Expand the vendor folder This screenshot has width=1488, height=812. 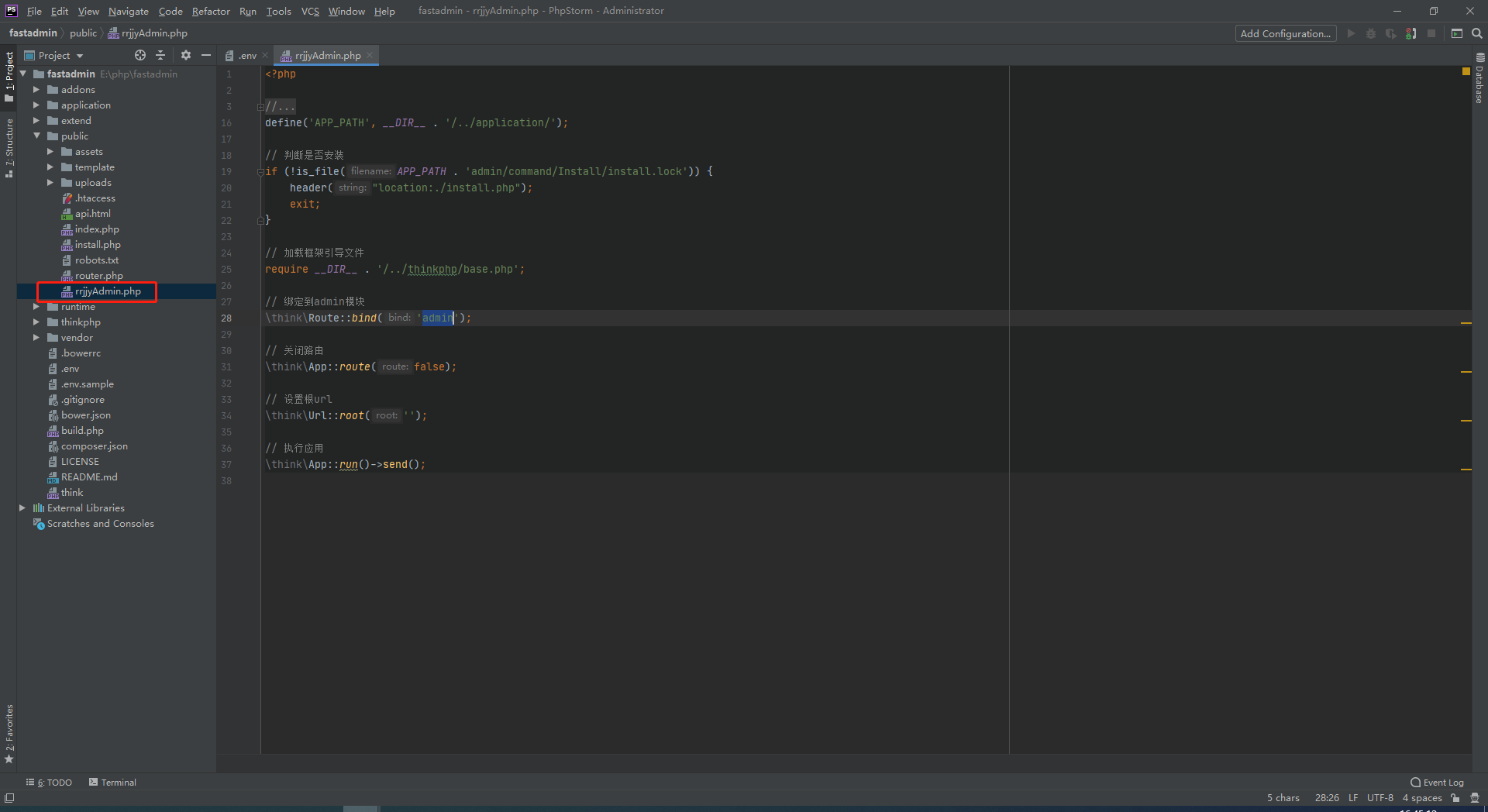[36, 338]
